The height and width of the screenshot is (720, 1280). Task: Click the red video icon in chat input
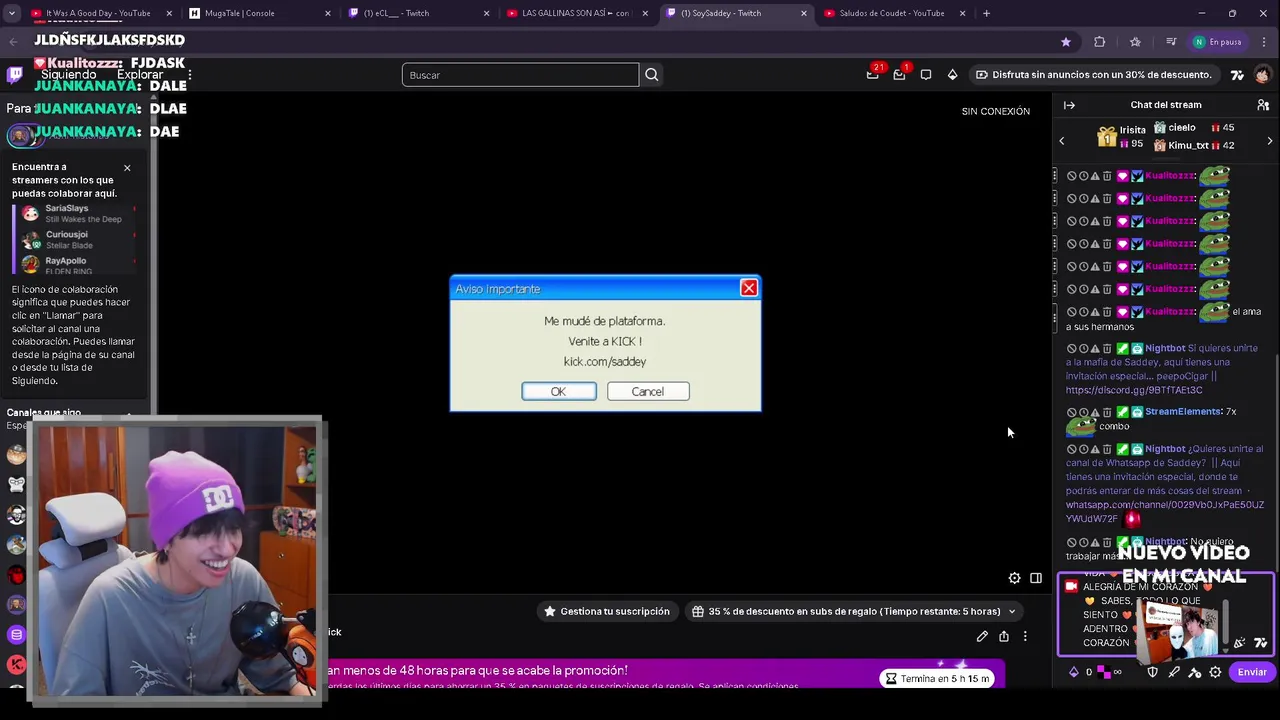click(1071, 586)
